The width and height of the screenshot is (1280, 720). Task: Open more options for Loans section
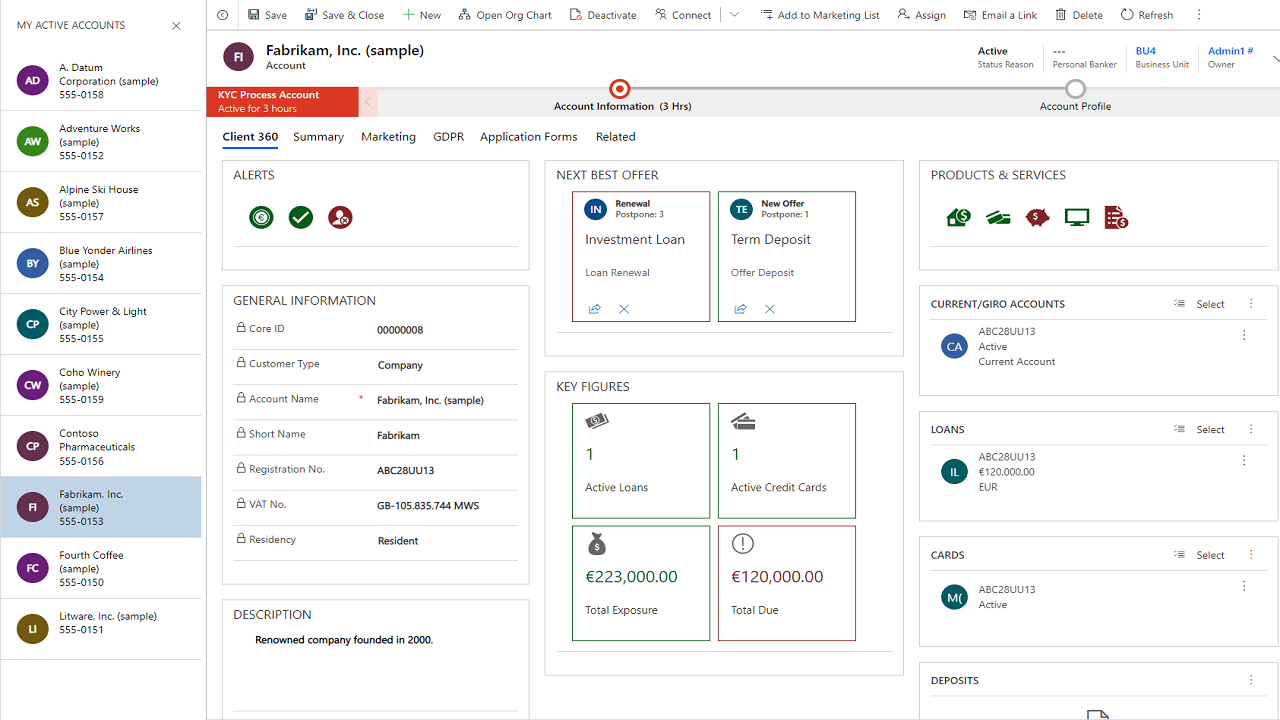click(1251, 429)
